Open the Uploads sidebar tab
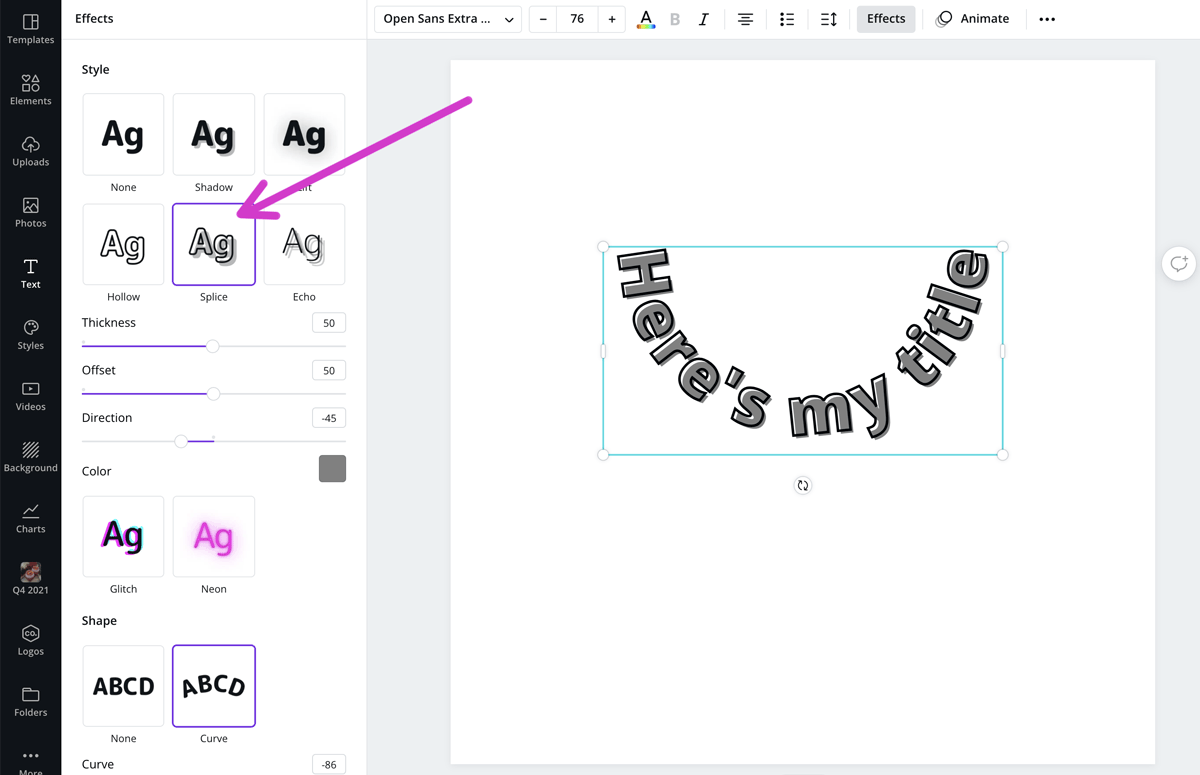Screen dimensions: 1200x775 click(30, 151)
